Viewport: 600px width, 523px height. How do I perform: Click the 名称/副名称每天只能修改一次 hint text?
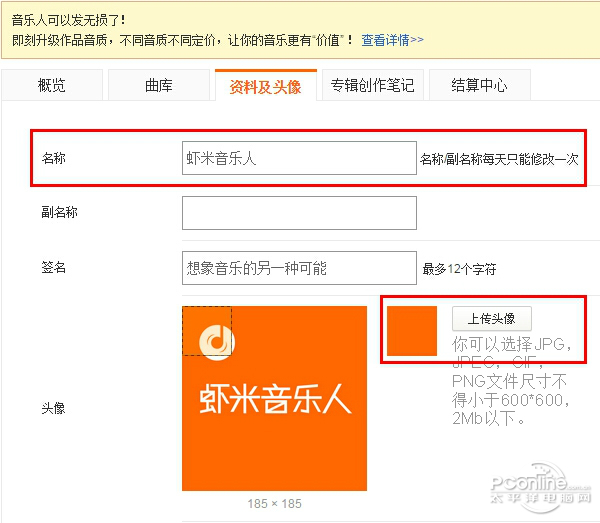pyautogui.click(x=499, y=159)
